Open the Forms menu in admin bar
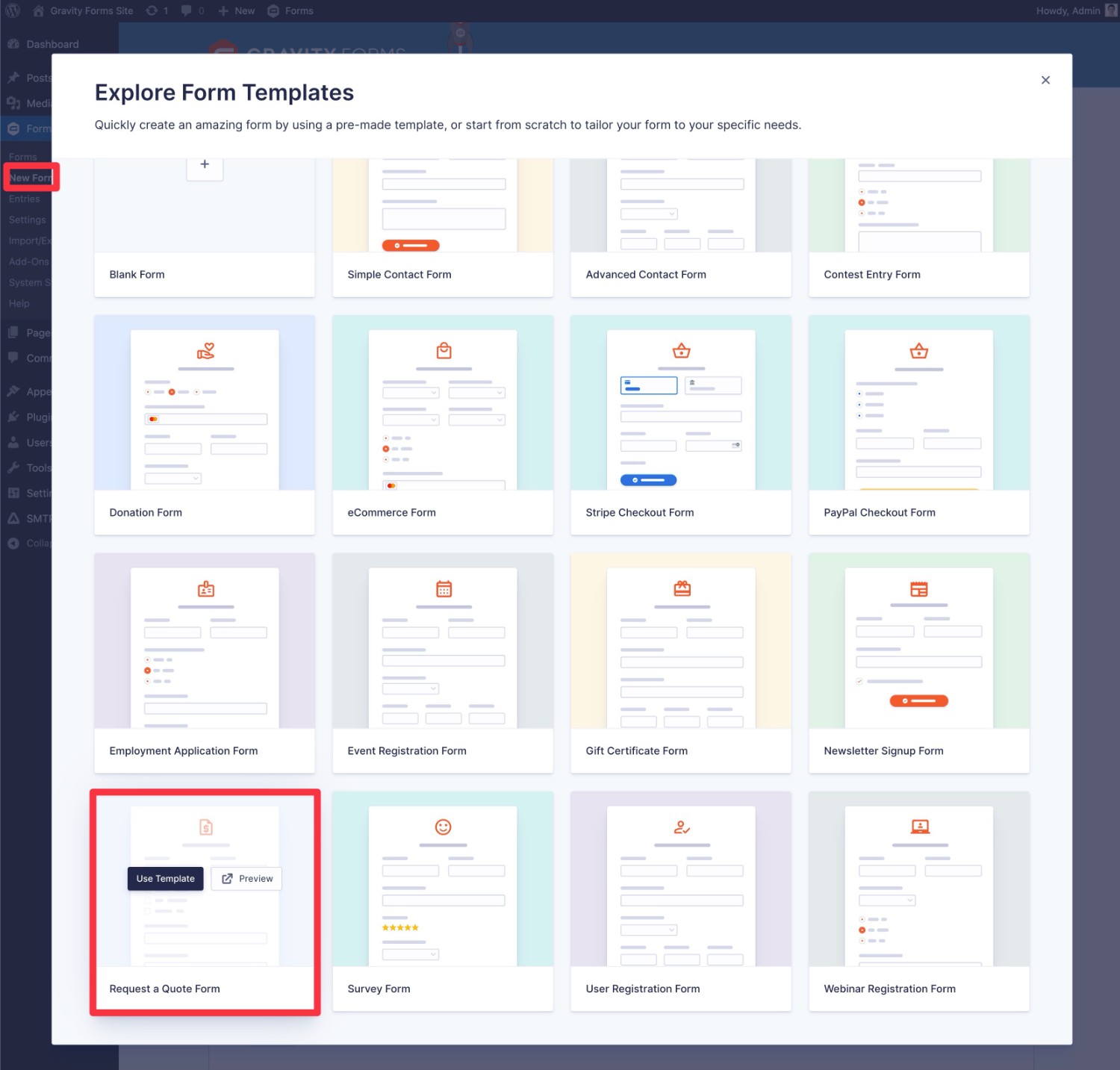The image size is (1120, 1070). (290, 10)
